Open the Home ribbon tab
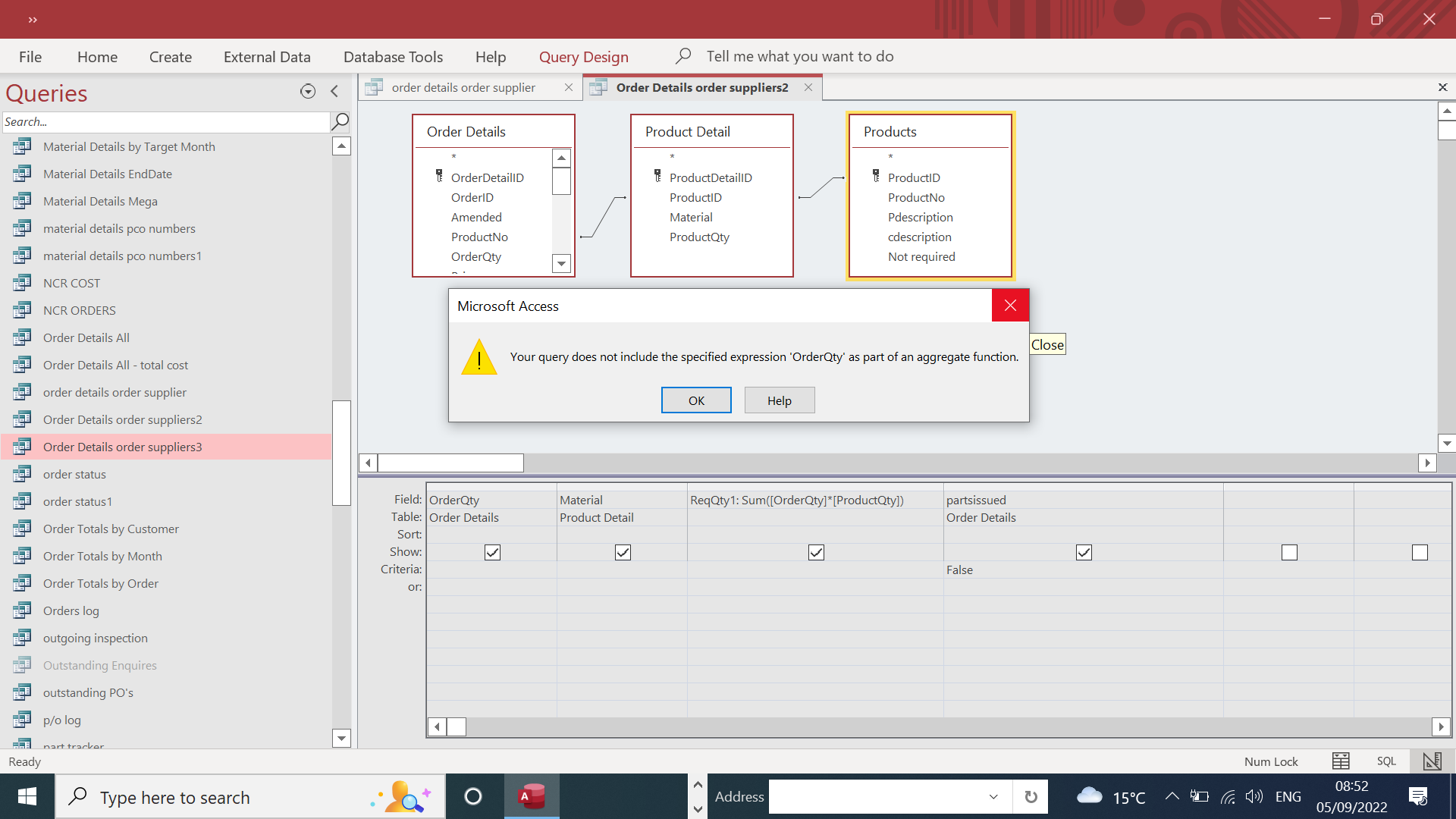This screenshot has height=819, width=1456. (97, 57)
